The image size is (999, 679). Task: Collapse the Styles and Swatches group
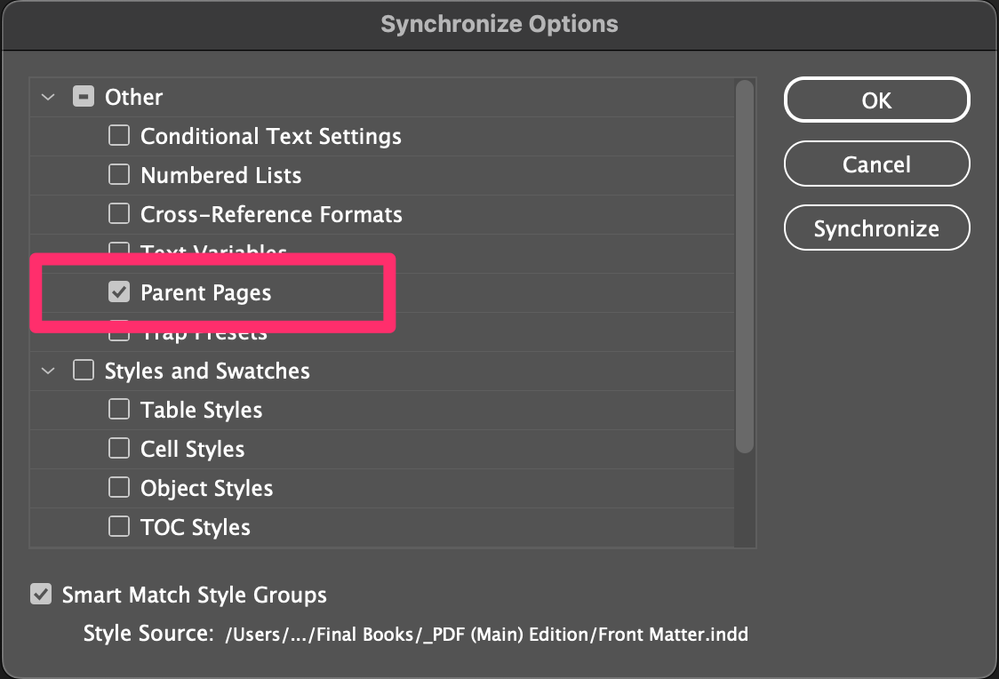48,371
